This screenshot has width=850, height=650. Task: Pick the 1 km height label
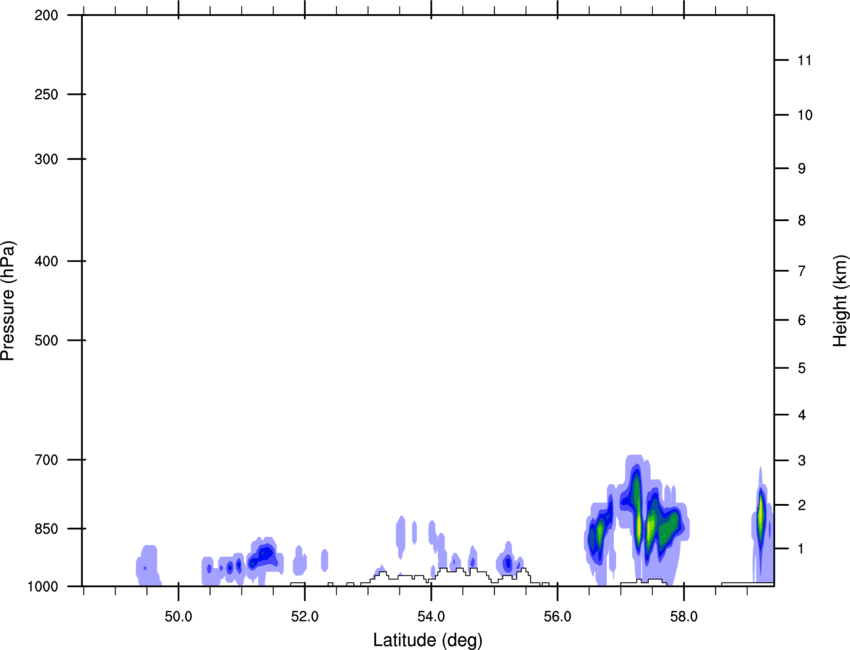point(802,549)
